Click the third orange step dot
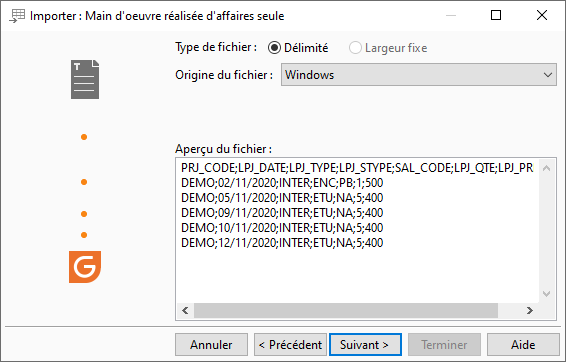 pos(84,214)
